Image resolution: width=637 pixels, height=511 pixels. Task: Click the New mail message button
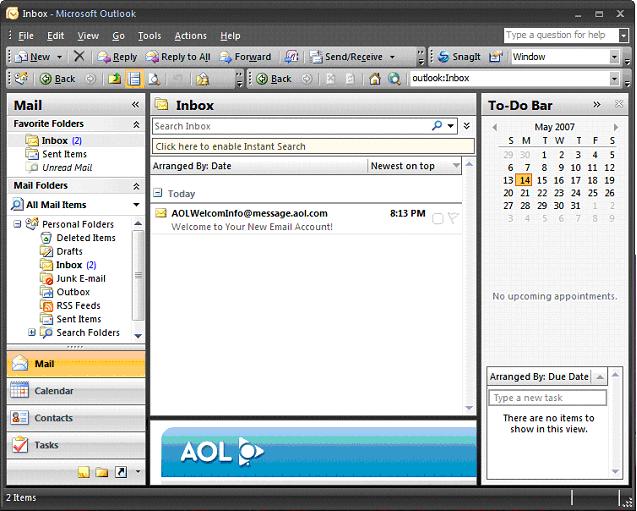pos(32,57)
